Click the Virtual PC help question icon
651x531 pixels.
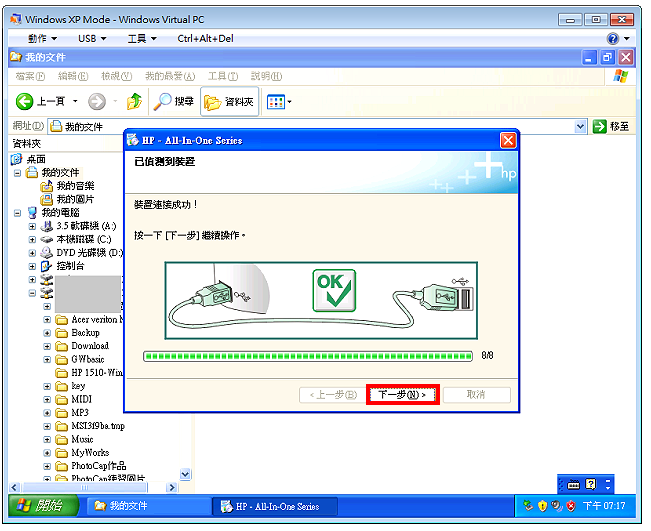612,39
